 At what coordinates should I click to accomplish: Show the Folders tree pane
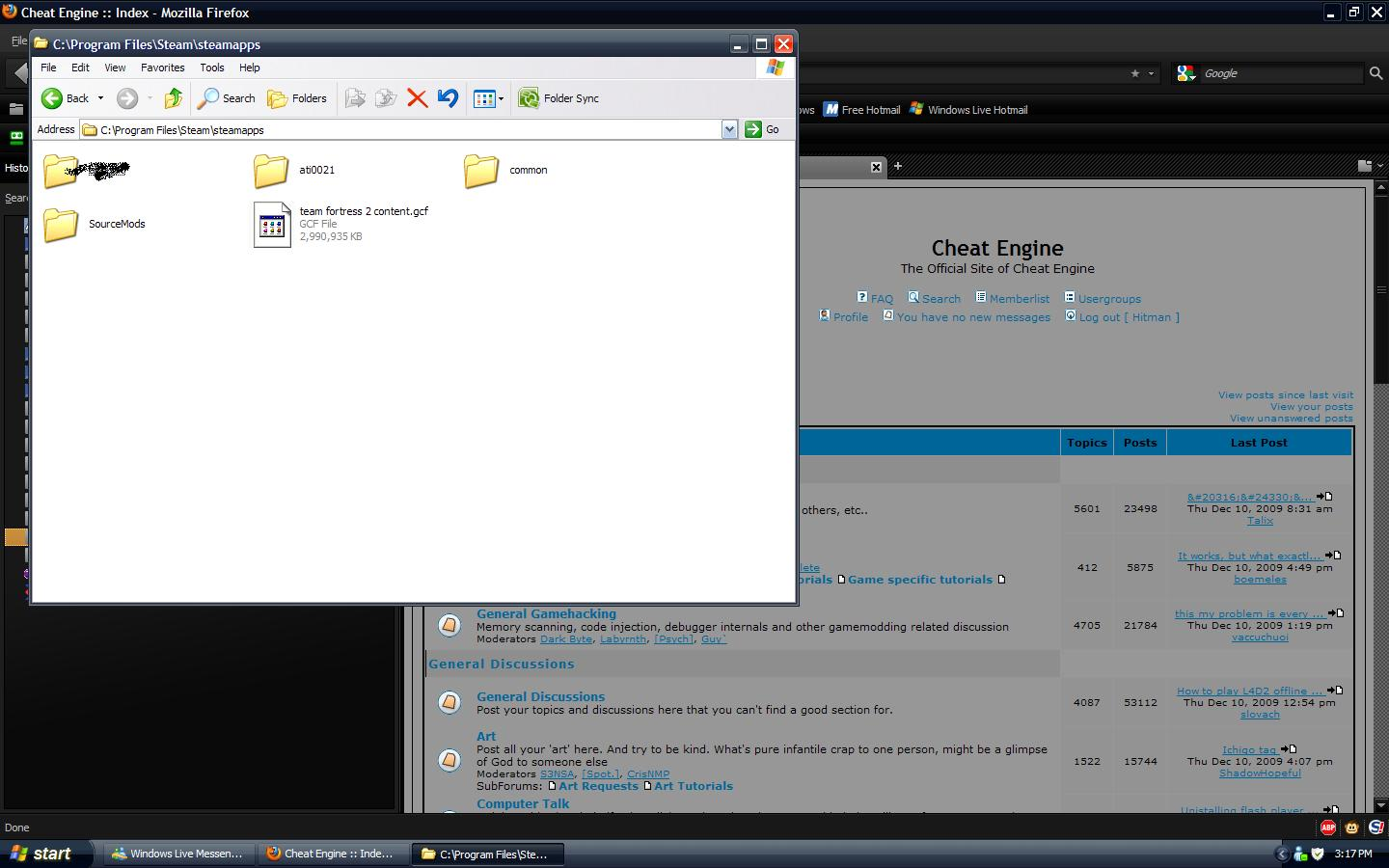[297, 98]
